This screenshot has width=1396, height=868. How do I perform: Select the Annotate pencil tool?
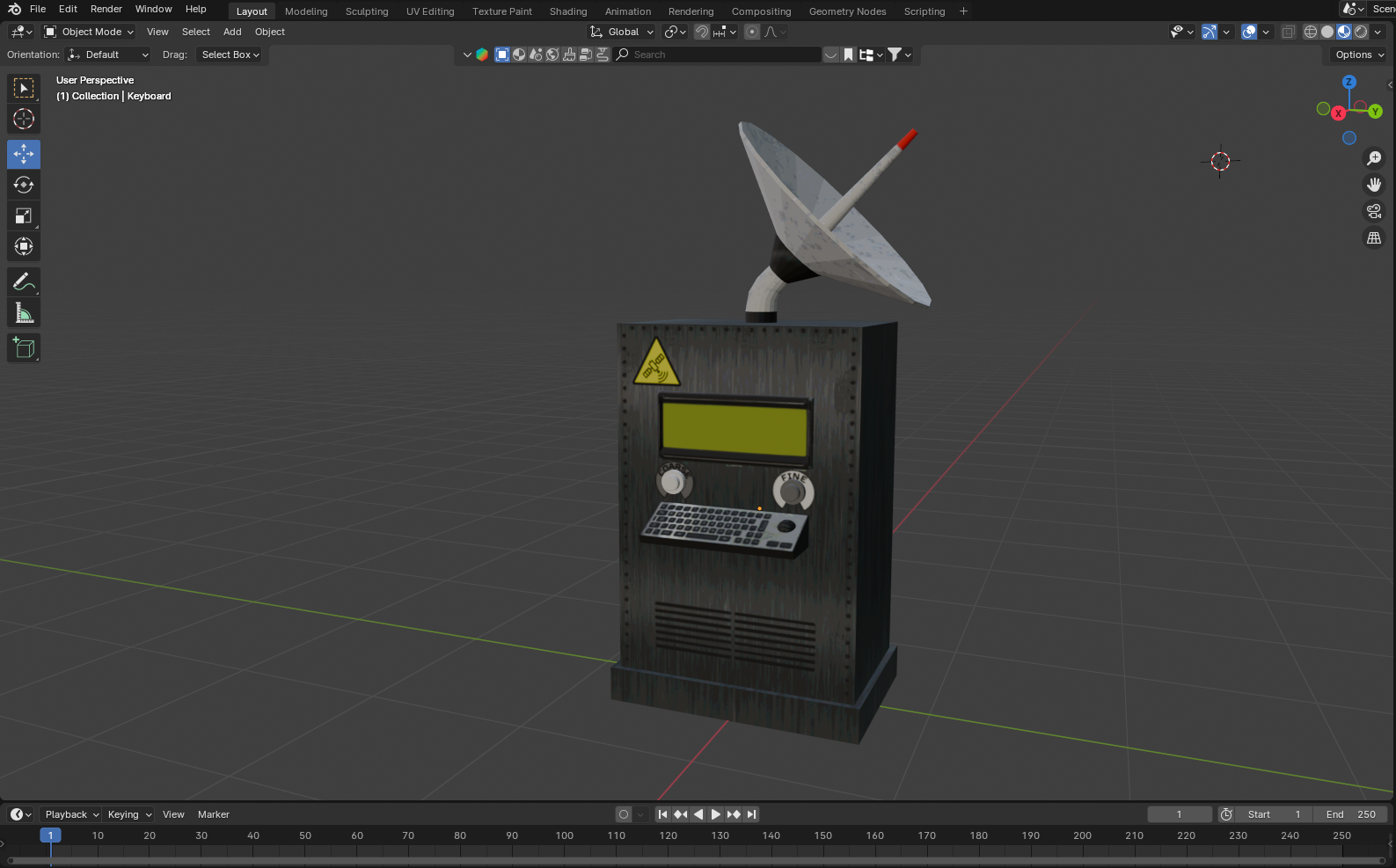24,281
